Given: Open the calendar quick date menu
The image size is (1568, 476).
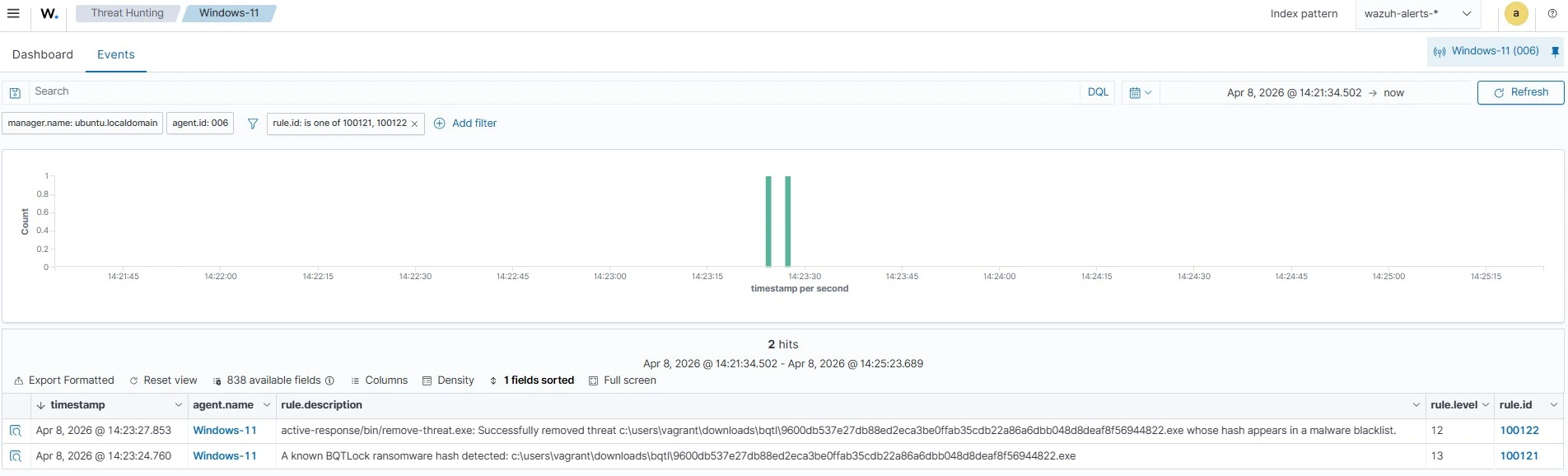Looking at the screenshot, I should coord(1141,92).
